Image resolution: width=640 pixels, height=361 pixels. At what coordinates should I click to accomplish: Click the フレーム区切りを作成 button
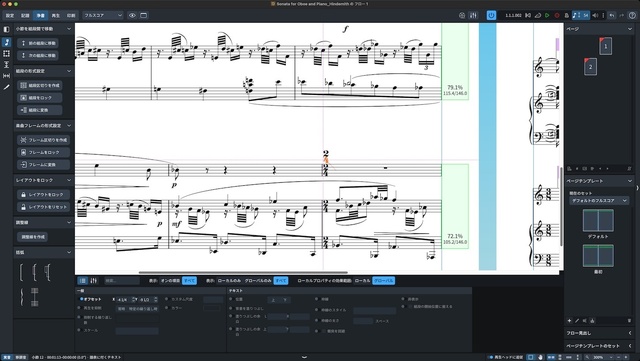tap(43, 140)
